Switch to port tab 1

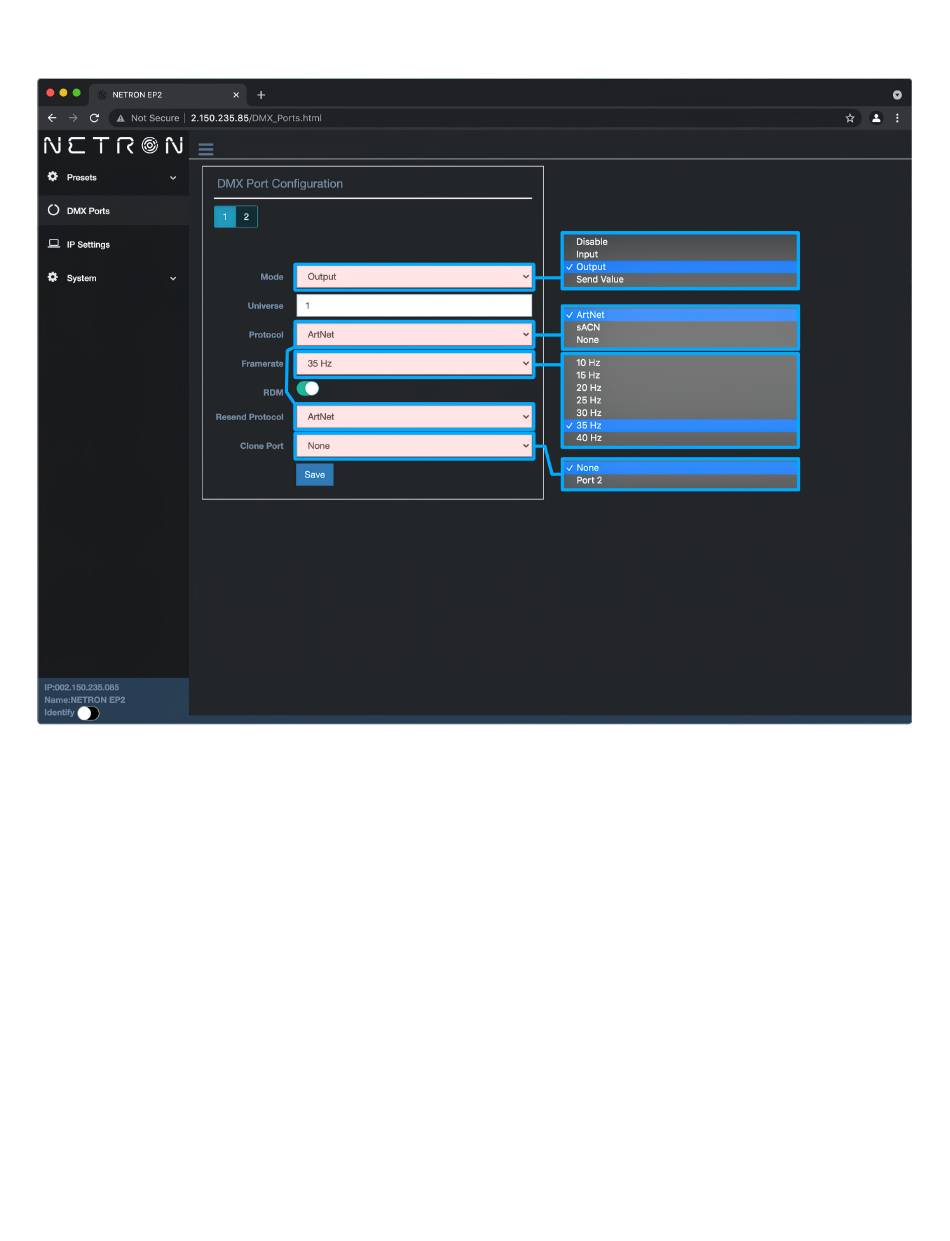click(x=225, y=216)
